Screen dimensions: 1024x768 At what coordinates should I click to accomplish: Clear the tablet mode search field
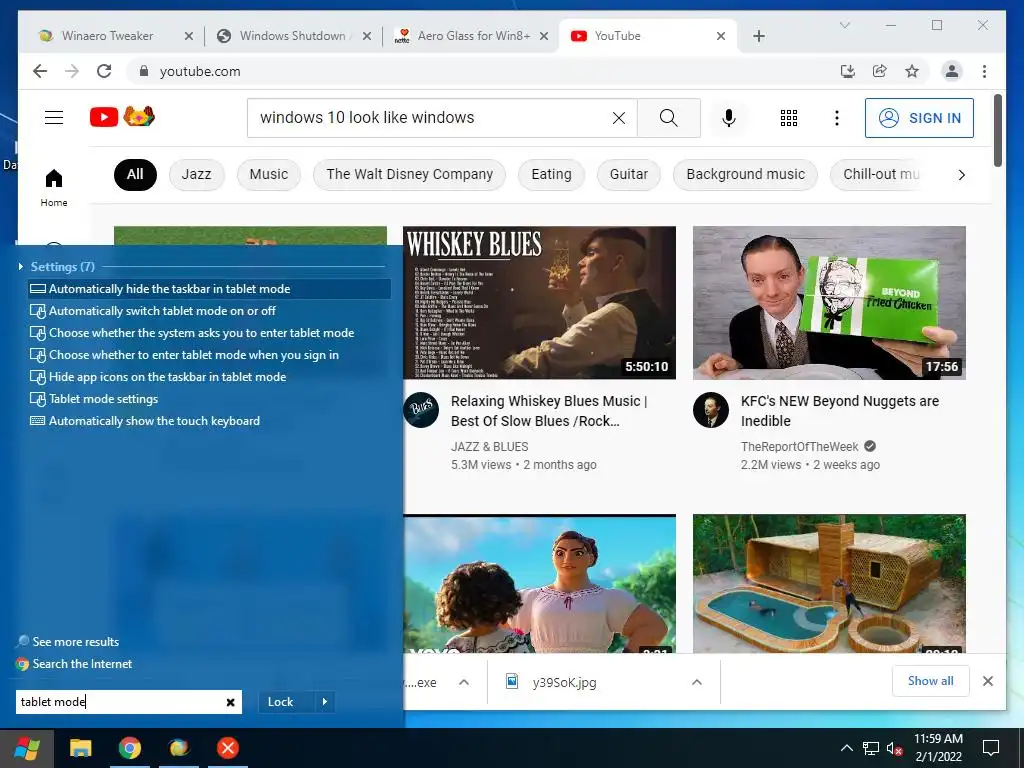point(231,702)
